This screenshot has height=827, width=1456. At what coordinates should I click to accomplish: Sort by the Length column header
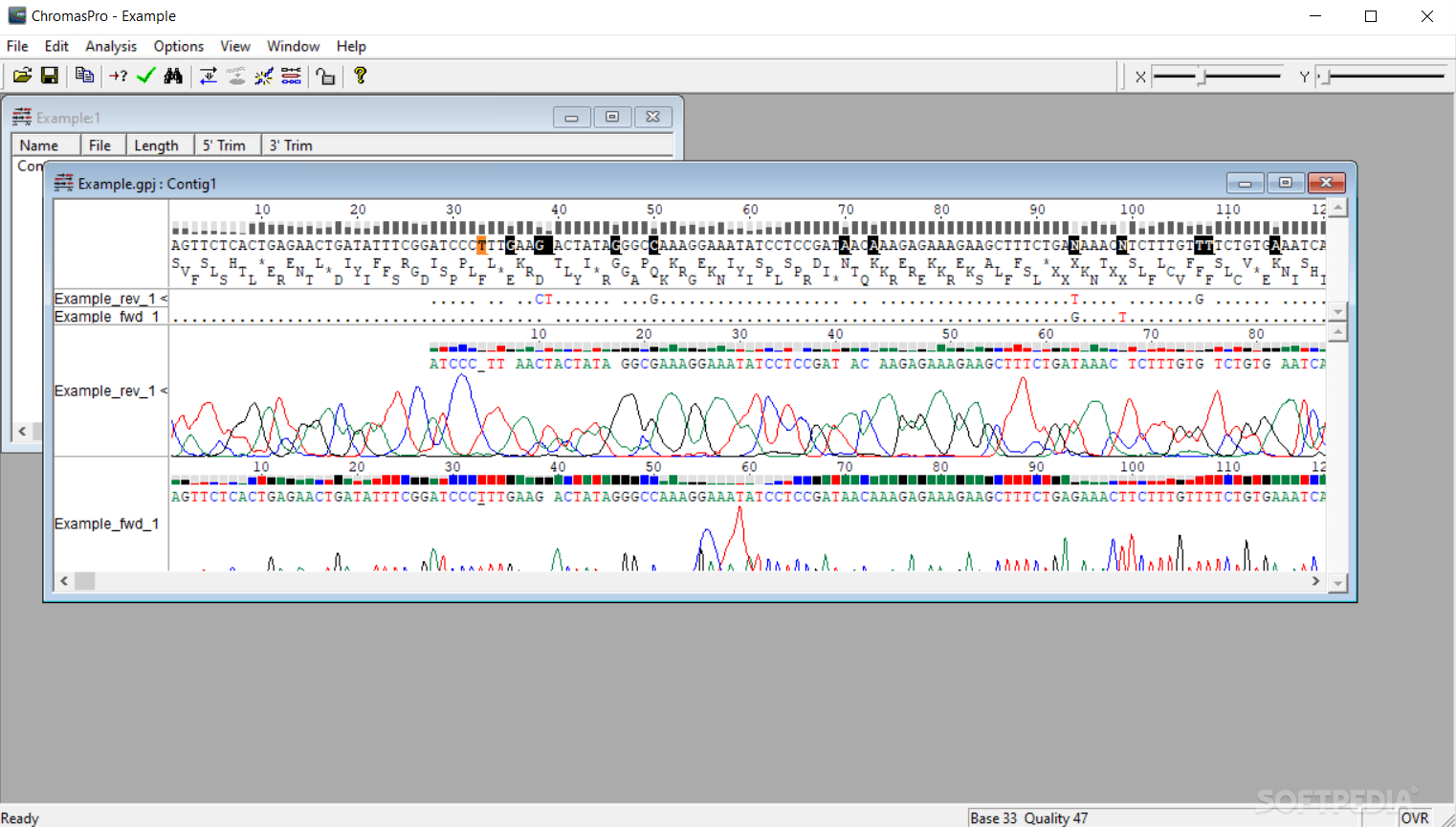(x=160, y=145)
